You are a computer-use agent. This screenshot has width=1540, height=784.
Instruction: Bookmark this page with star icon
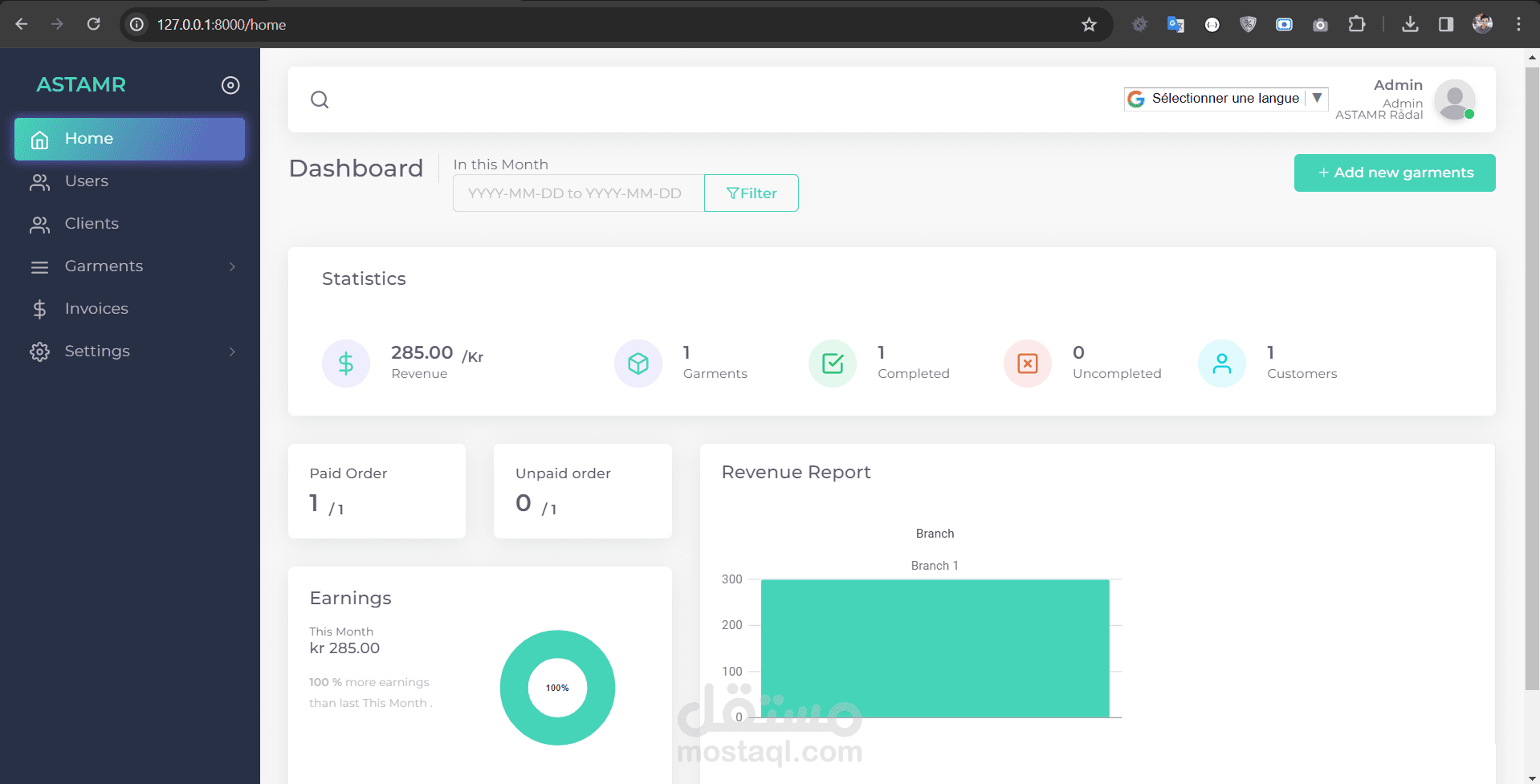click(1089, 25)
